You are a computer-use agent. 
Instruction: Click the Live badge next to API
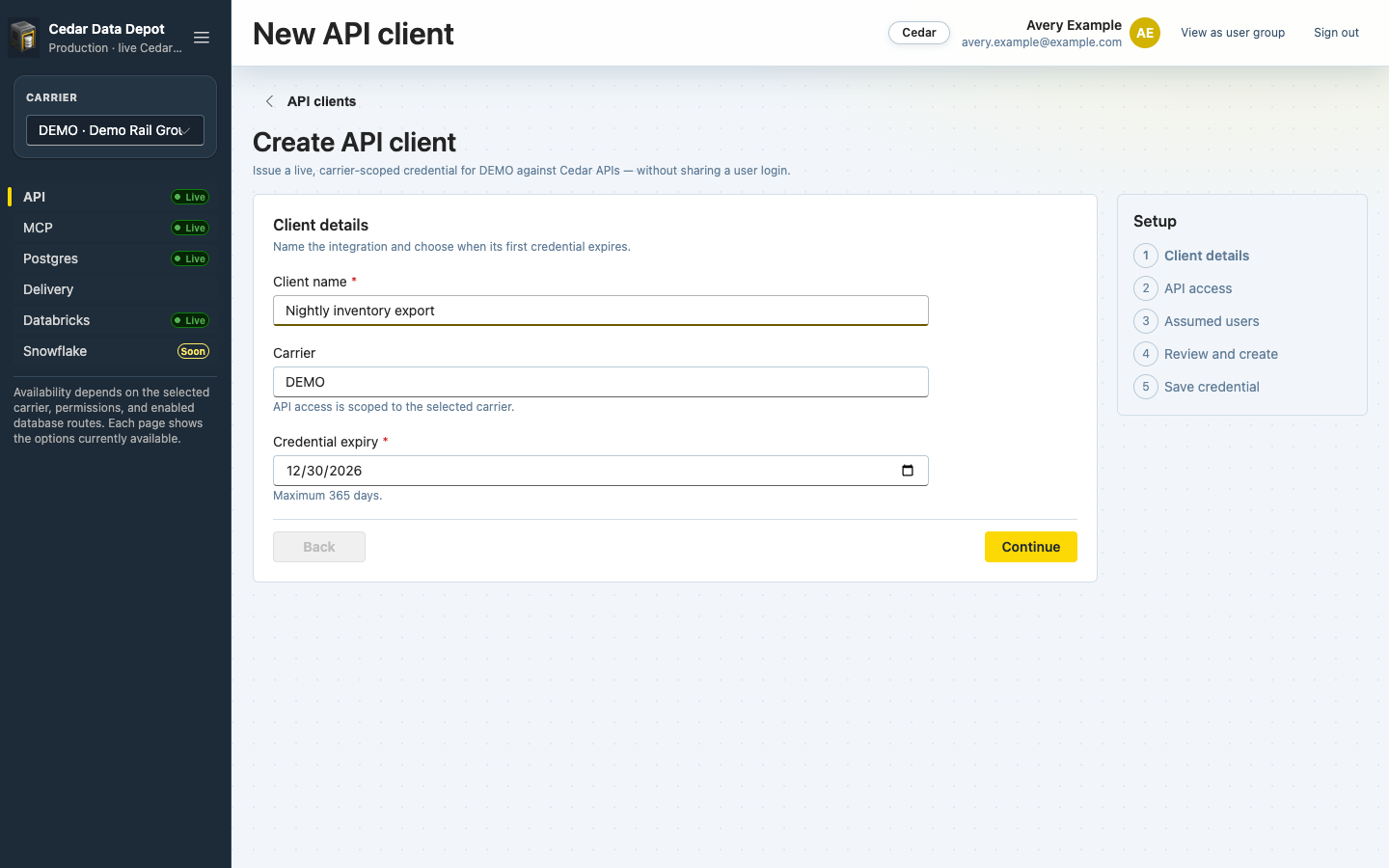point(190,197)
